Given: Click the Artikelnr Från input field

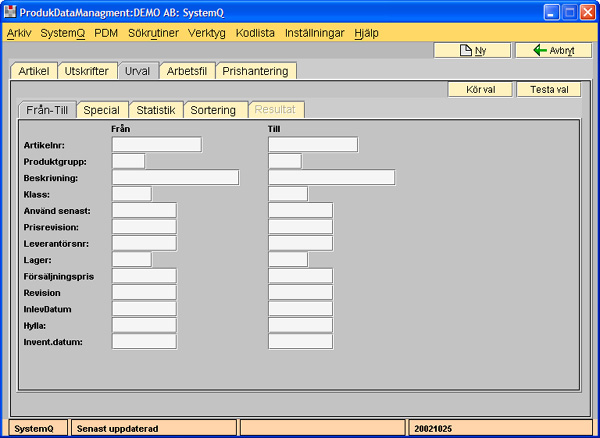Looking at the screenshot, I should 156,144.
